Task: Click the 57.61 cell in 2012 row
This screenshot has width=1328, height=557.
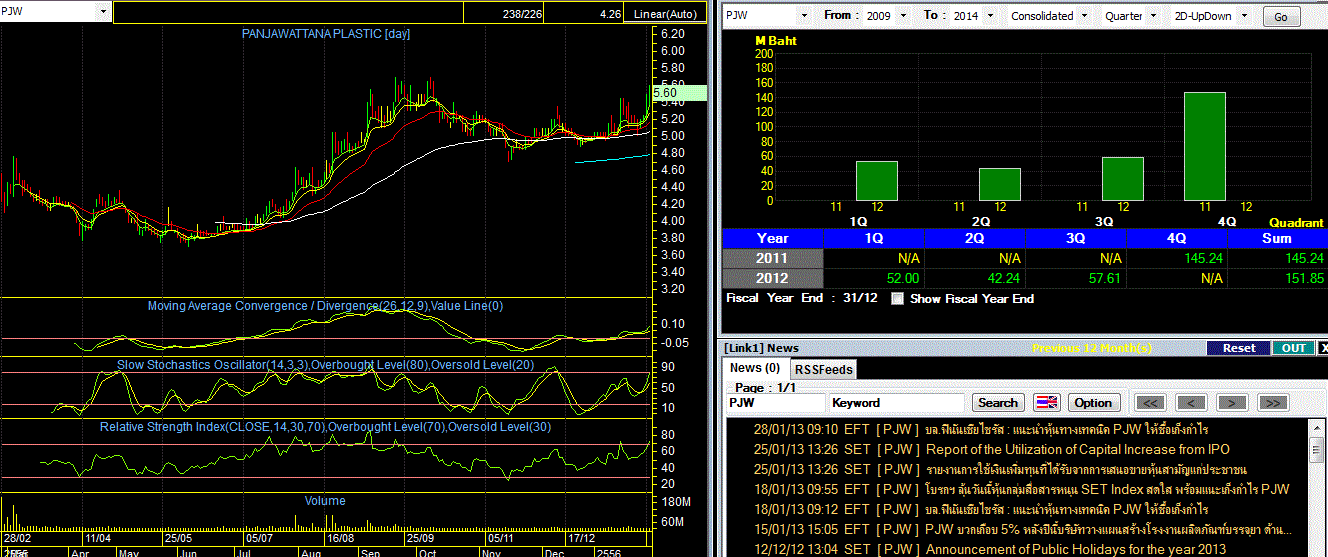Action: (1076, 278)
